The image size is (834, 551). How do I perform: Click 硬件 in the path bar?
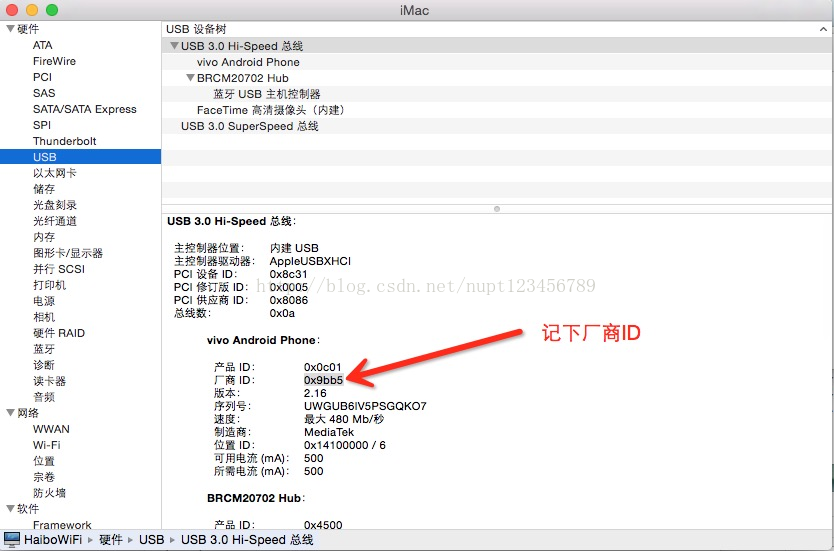[x=111, y=539]
